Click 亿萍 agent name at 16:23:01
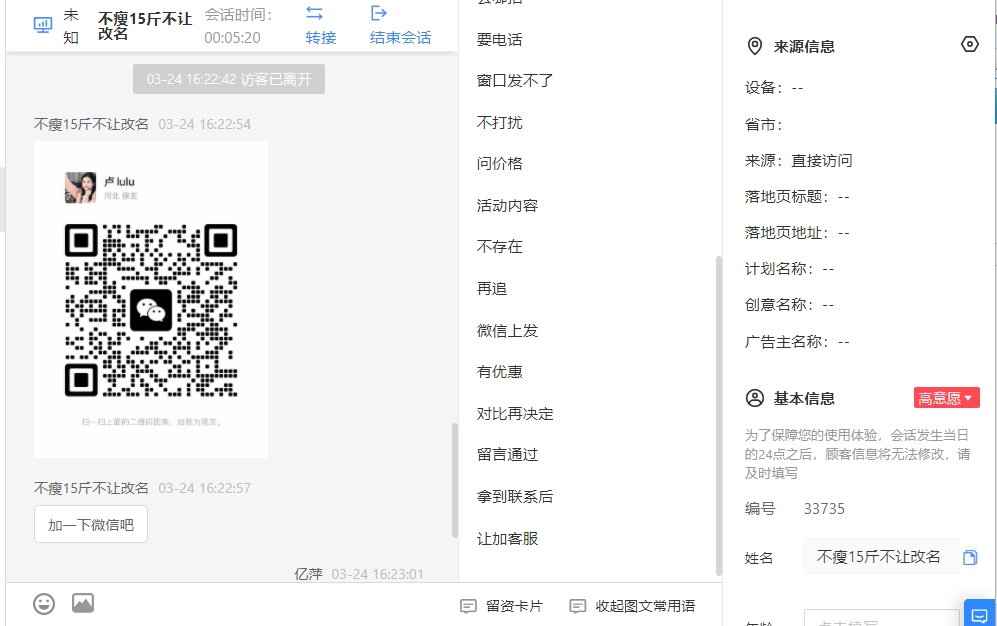The image size is (997, 626). coord(308,574)
